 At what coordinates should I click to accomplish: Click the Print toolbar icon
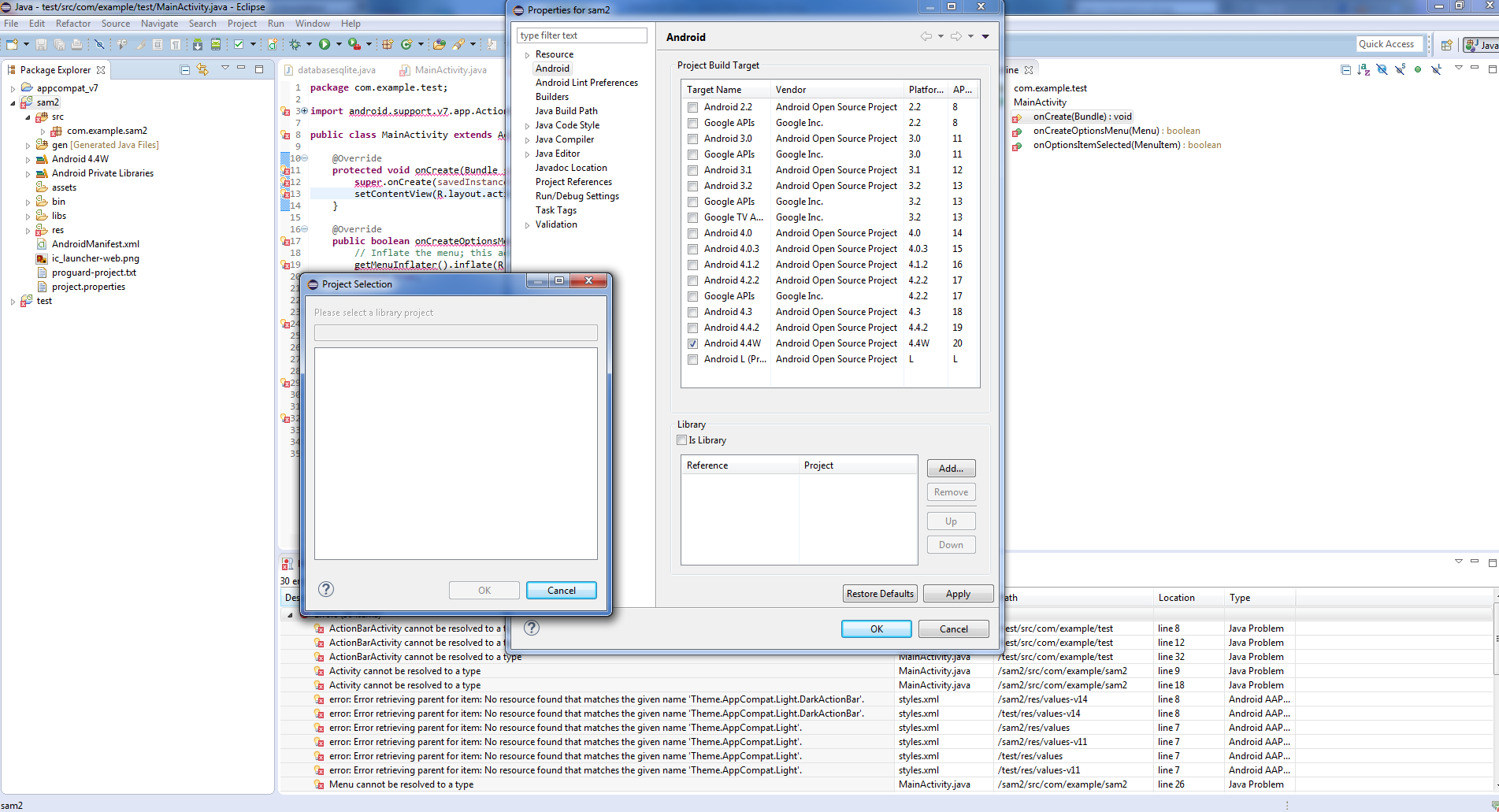tap(76, 44)
